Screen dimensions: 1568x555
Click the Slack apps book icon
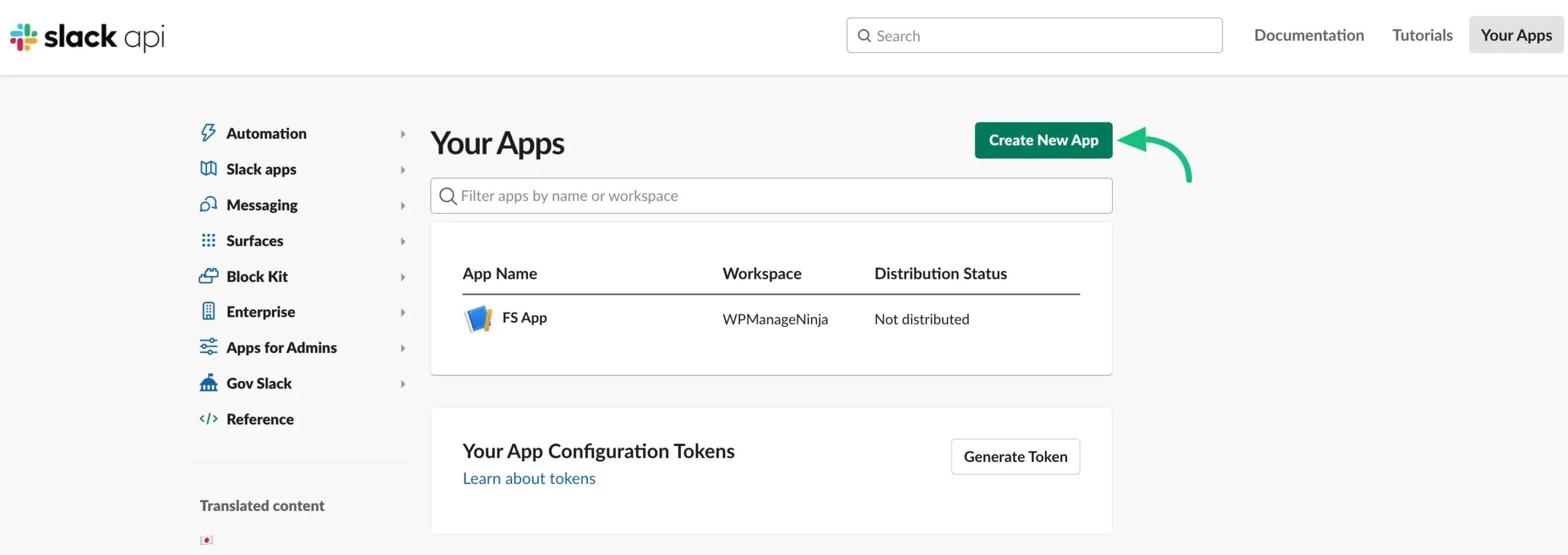coord(208,169)
